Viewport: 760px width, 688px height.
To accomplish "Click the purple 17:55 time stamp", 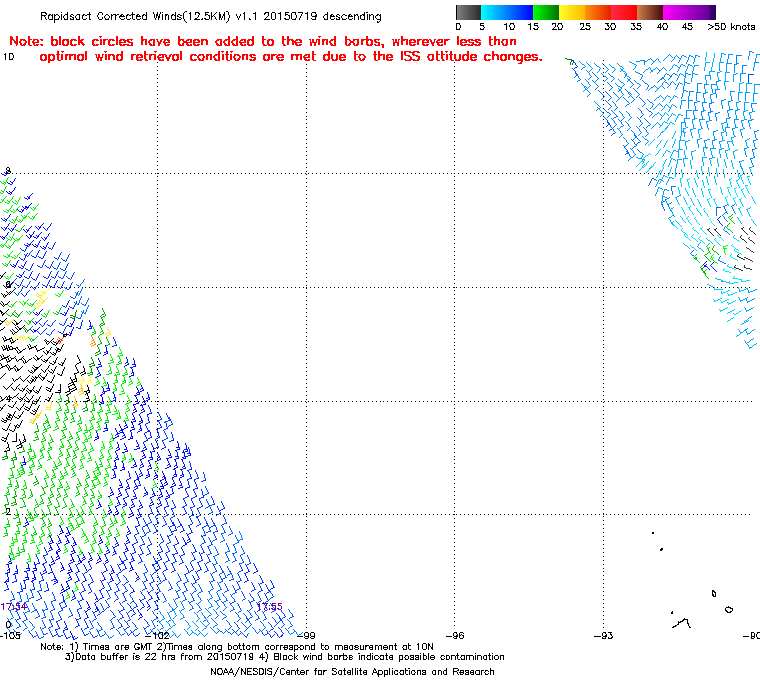I will pos(269,607).
